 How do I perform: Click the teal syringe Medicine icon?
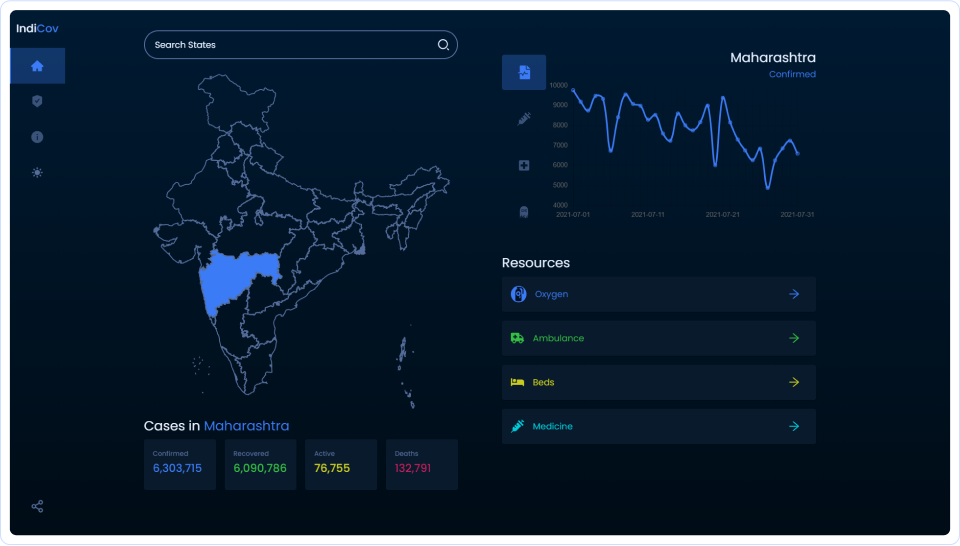[x=517, y=426]
